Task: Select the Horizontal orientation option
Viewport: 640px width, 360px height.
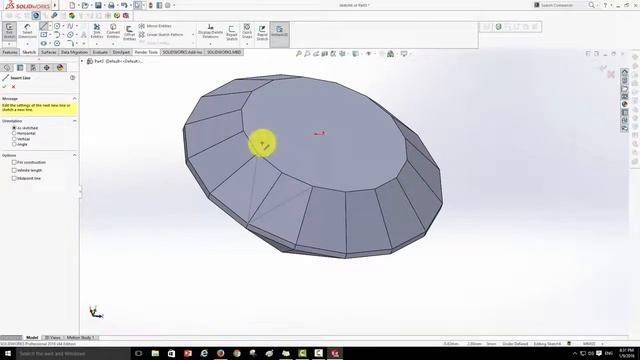Action: coord(14,133)
